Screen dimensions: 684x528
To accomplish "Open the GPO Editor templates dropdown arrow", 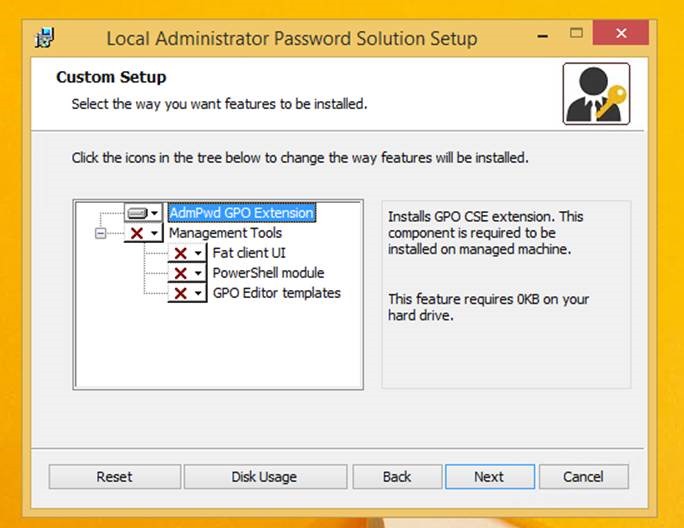I will tap(198, 293).
